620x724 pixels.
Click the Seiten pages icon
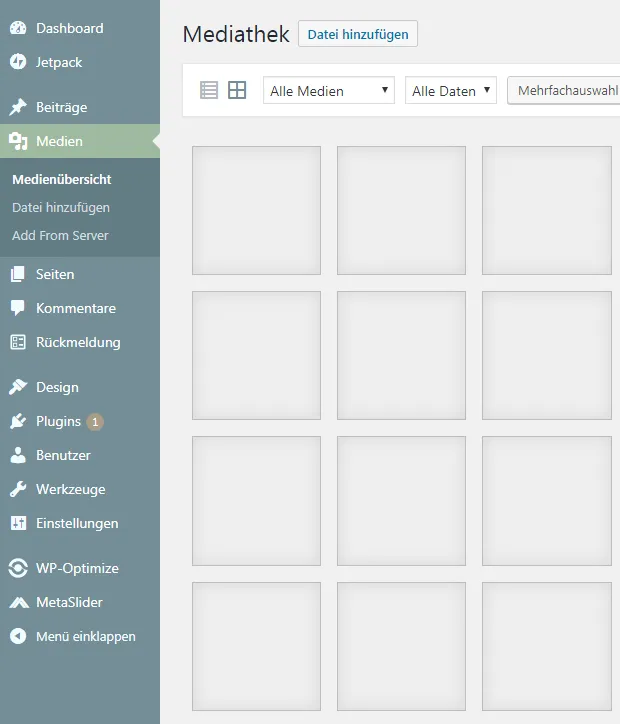pyautogui.click(x=18, y=274)
